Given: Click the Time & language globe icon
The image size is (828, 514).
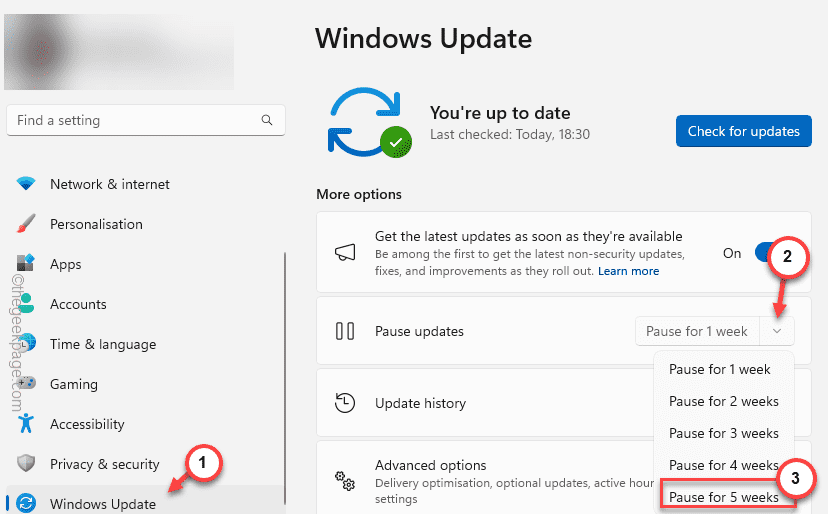Looking at the screenshot, I should (26, 343).
